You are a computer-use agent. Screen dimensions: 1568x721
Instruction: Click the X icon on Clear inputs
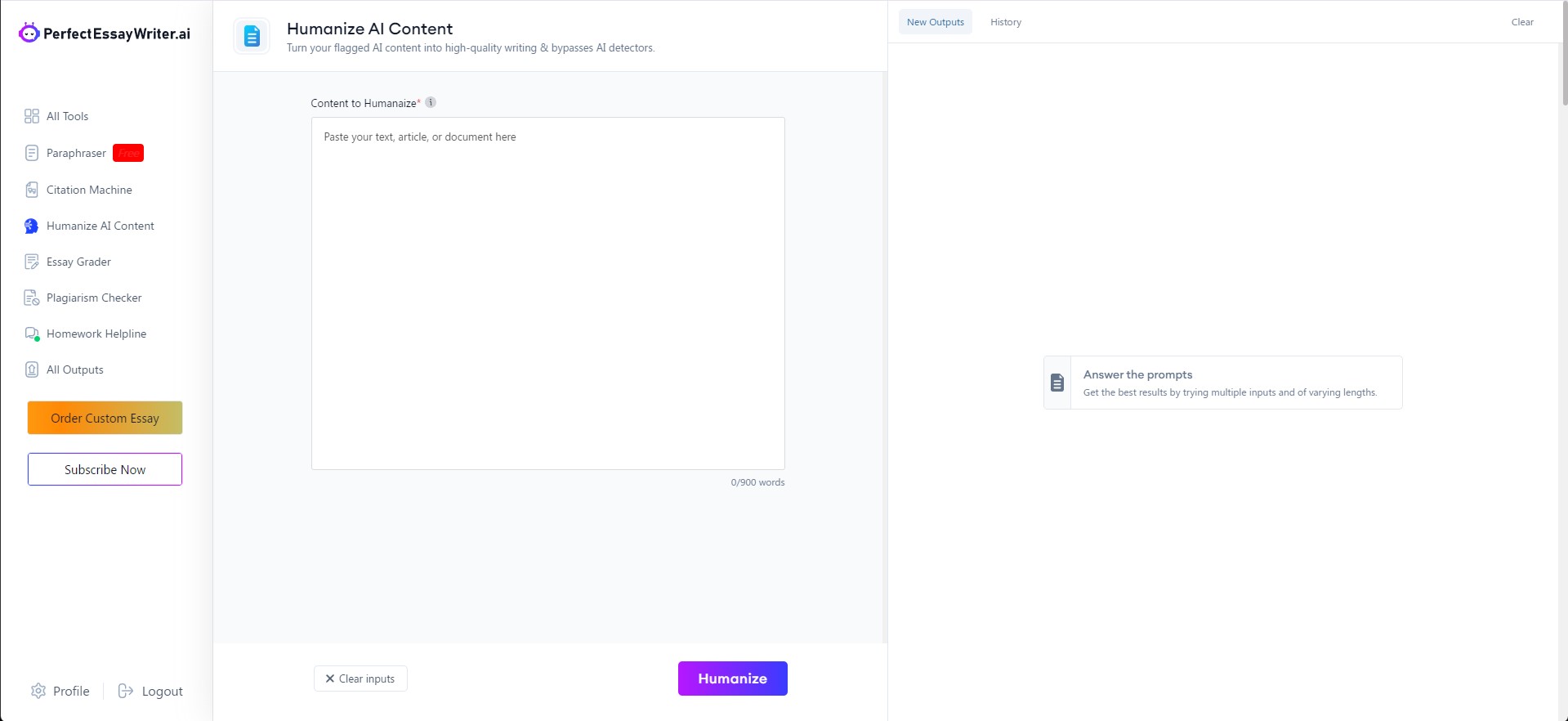pyautogui.click(x=330, y=678)
